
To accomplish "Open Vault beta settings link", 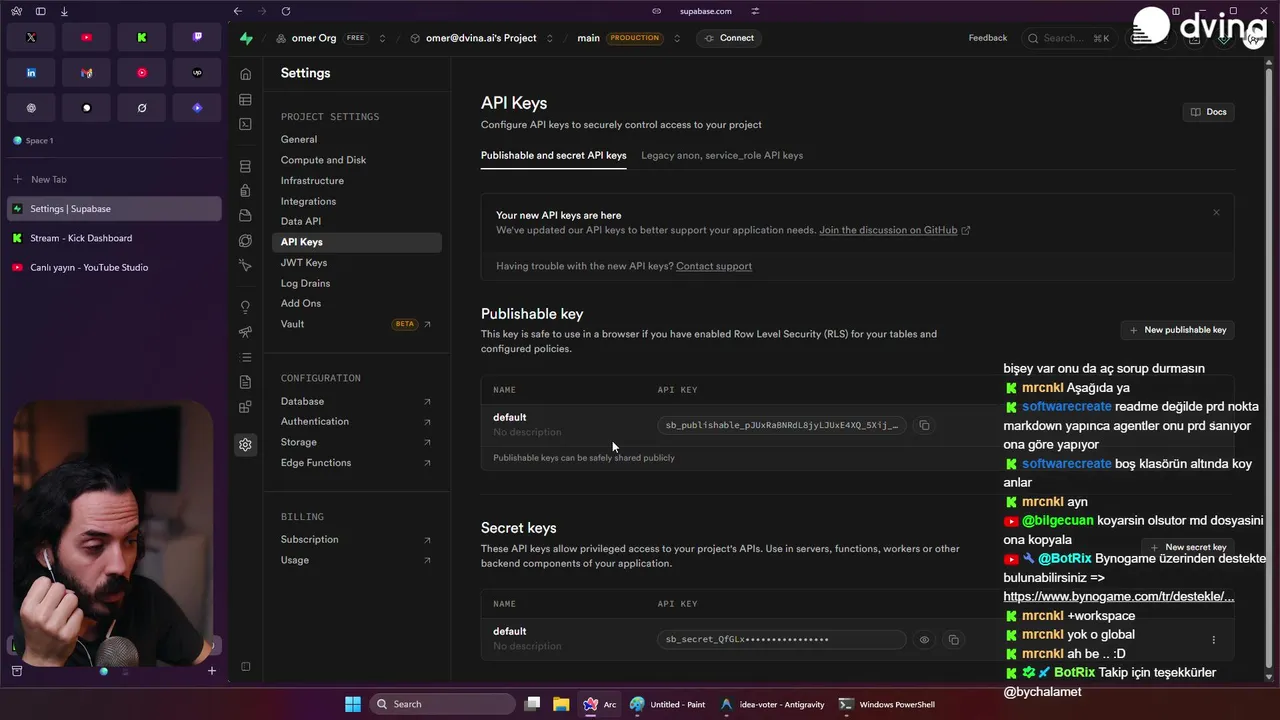I will pos(356,324).
